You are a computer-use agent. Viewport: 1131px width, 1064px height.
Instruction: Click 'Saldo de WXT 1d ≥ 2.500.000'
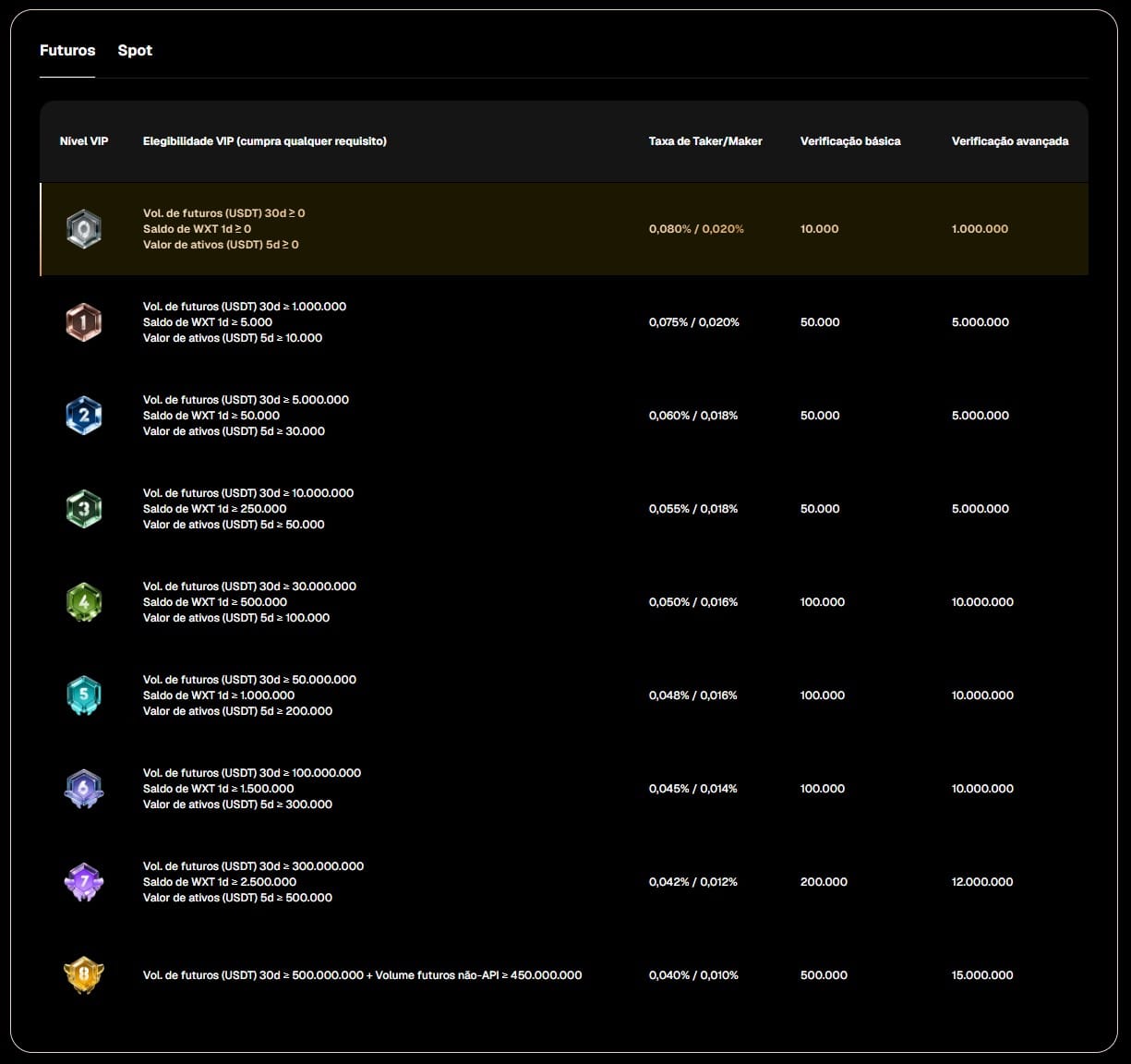220,882
